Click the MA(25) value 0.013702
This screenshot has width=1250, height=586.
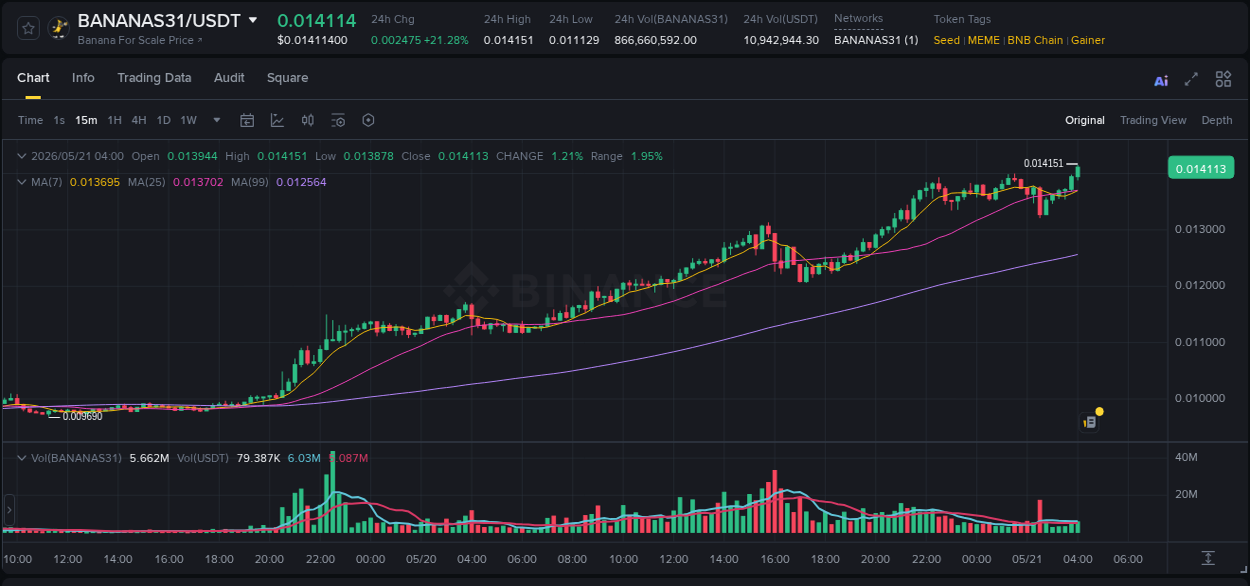[198, 182]
